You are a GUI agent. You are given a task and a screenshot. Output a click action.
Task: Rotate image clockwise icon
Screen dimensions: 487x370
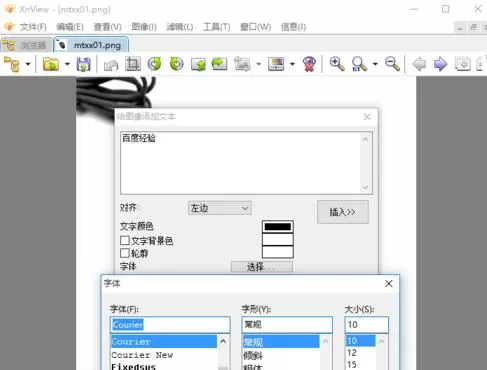176,64
